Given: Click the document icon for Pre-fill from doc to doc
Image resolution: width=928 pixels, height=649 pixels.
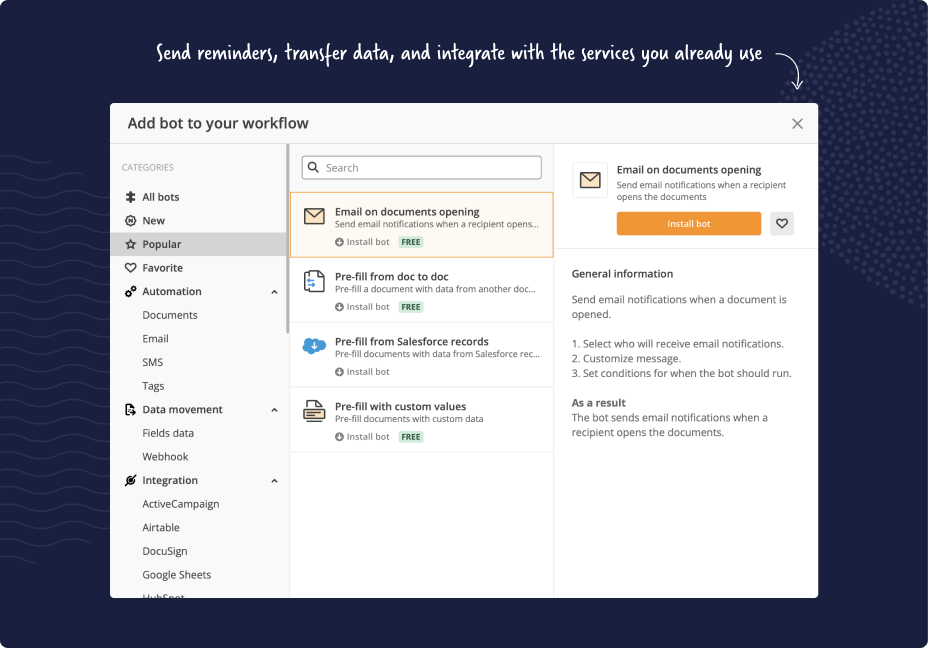Looking at the screenshot, I should [315, 281].
